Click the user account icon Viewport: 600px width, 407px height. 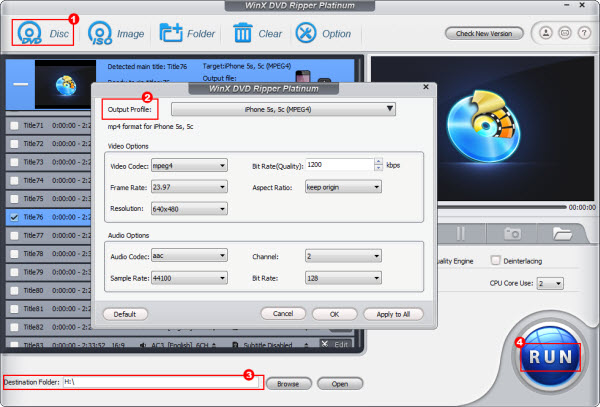546,33
